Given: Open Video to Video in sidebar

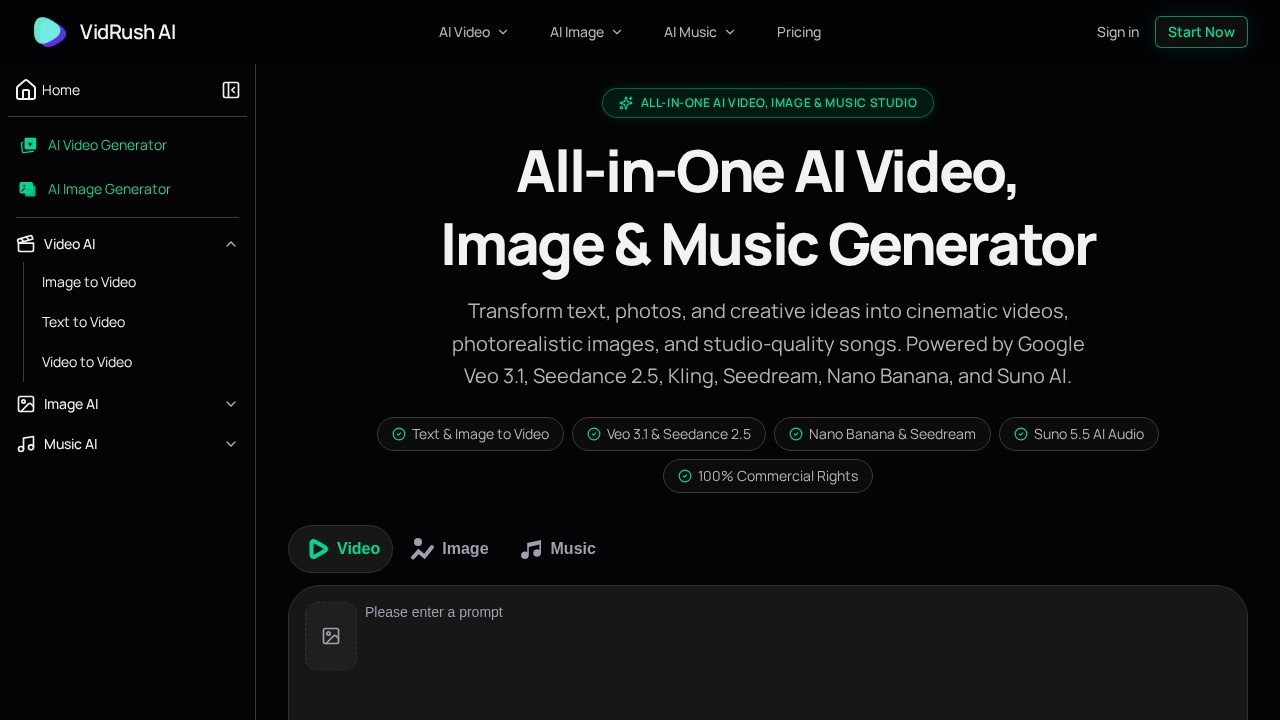Looking at the screenshot, I should [87, 362].
